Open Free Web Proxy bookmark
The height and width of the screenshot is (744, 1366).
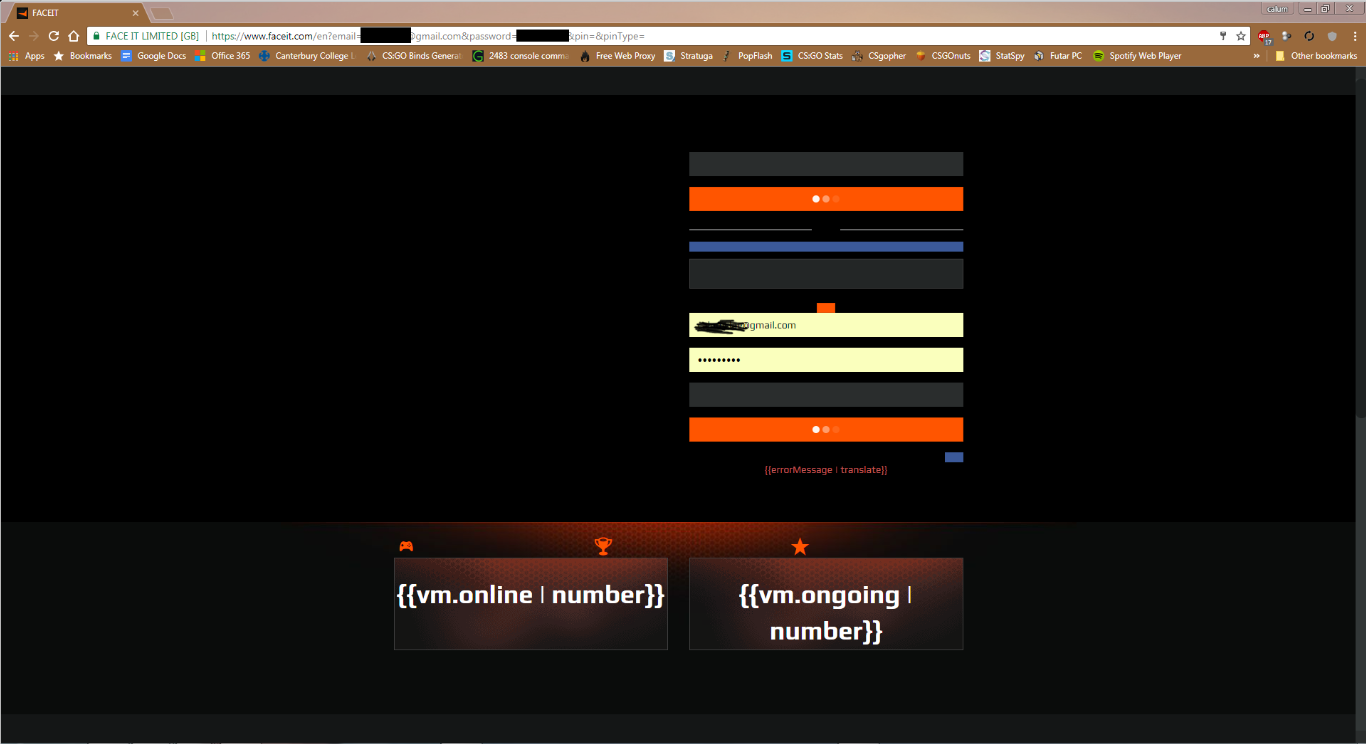(617, 56)
